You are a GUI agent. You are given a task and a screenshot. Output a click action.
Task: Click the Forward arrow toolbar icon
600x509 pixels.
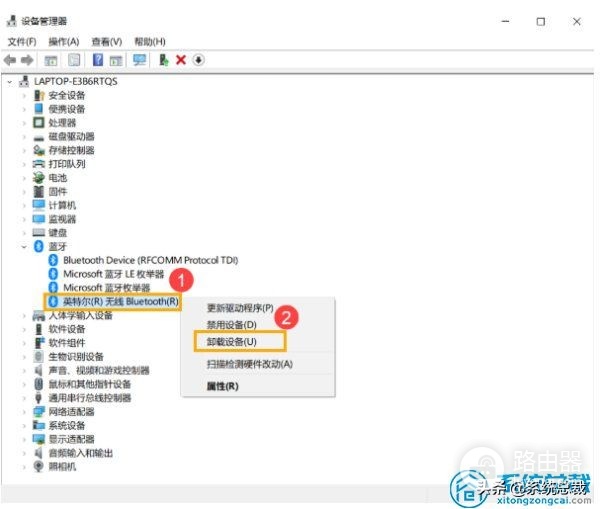pyautogui.click(x=27, y=60)
